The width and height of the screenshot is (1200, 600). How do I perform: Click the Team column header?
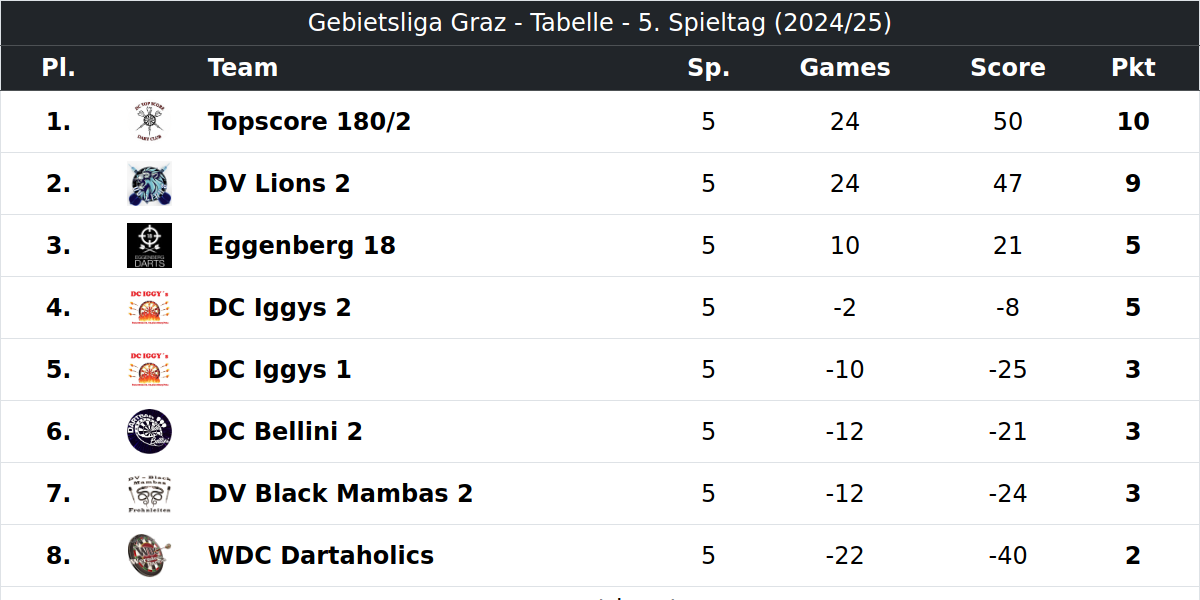[x=243, y=68]
